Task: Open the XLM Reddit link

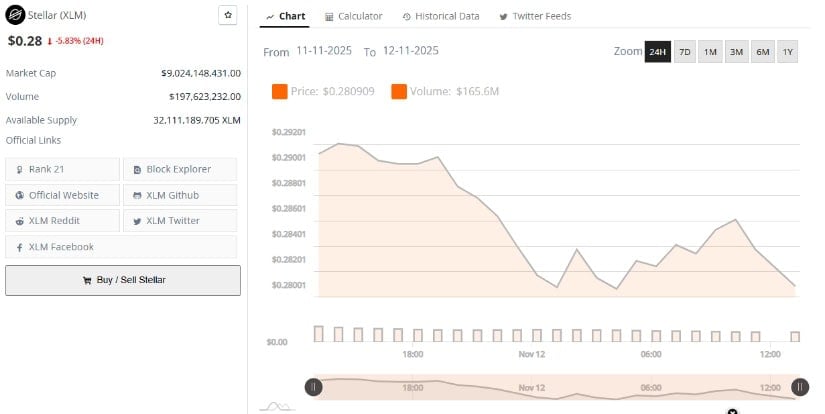Action: (x=62, y=221)
